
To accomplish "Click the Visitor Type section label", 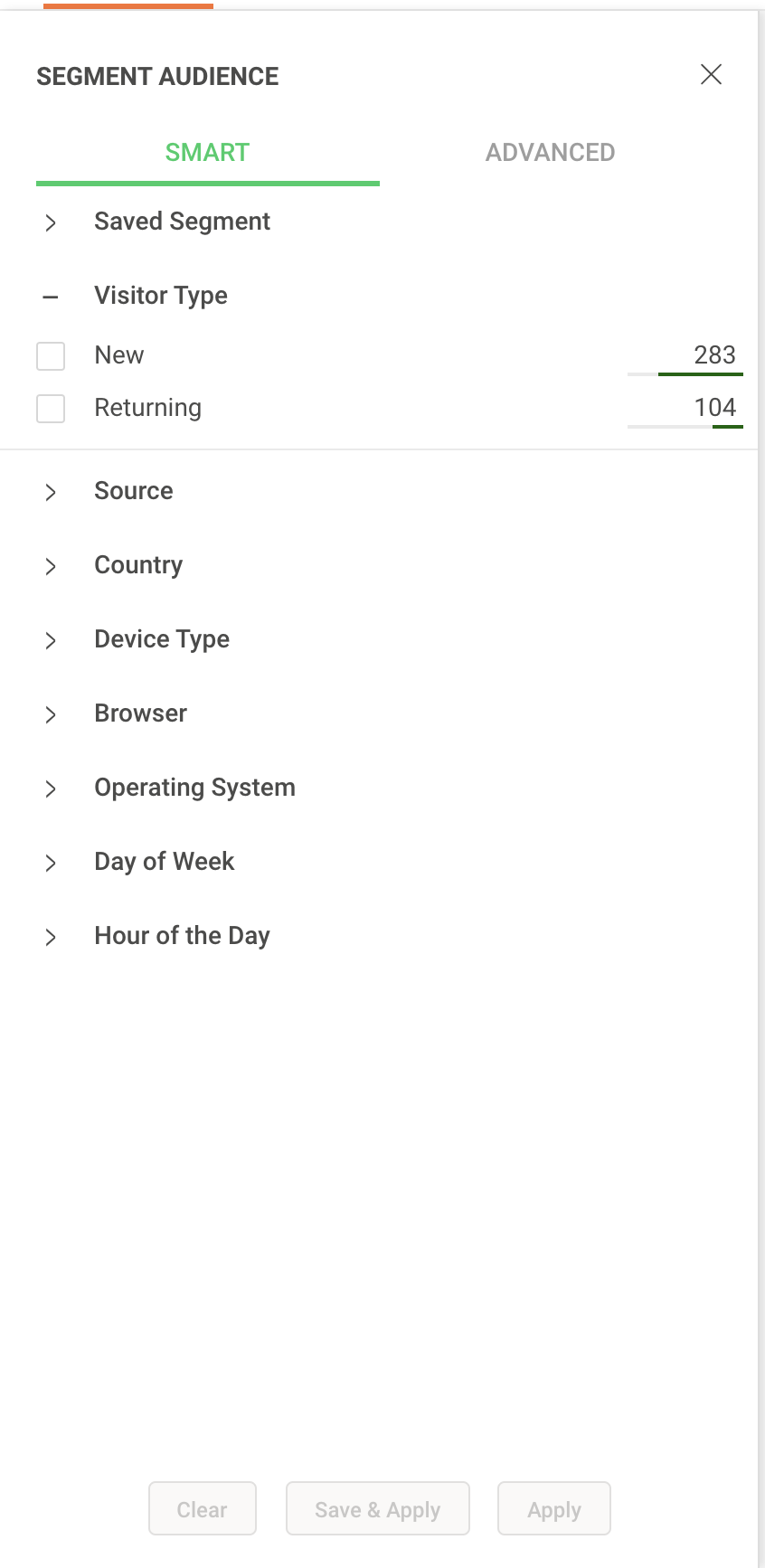I will [x=161, y=296].
